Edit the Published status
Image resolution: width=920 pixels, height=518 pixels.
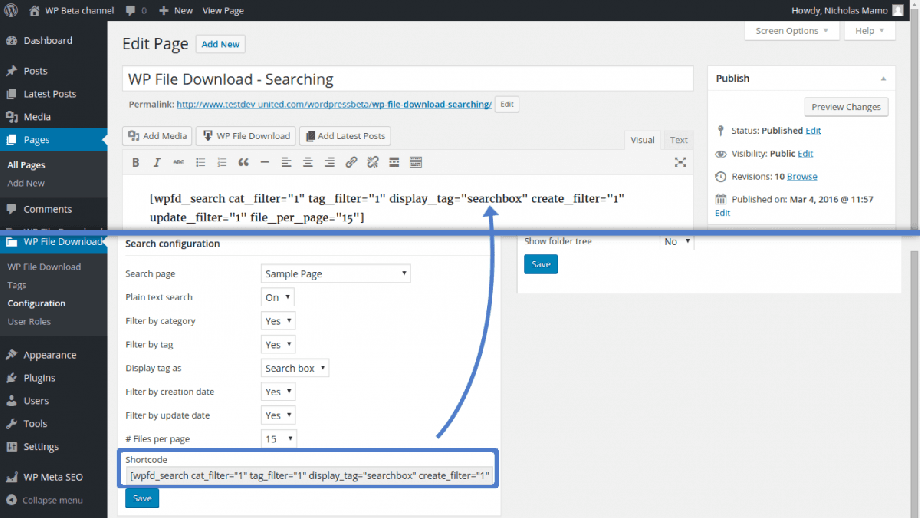[x=813, y=131]
